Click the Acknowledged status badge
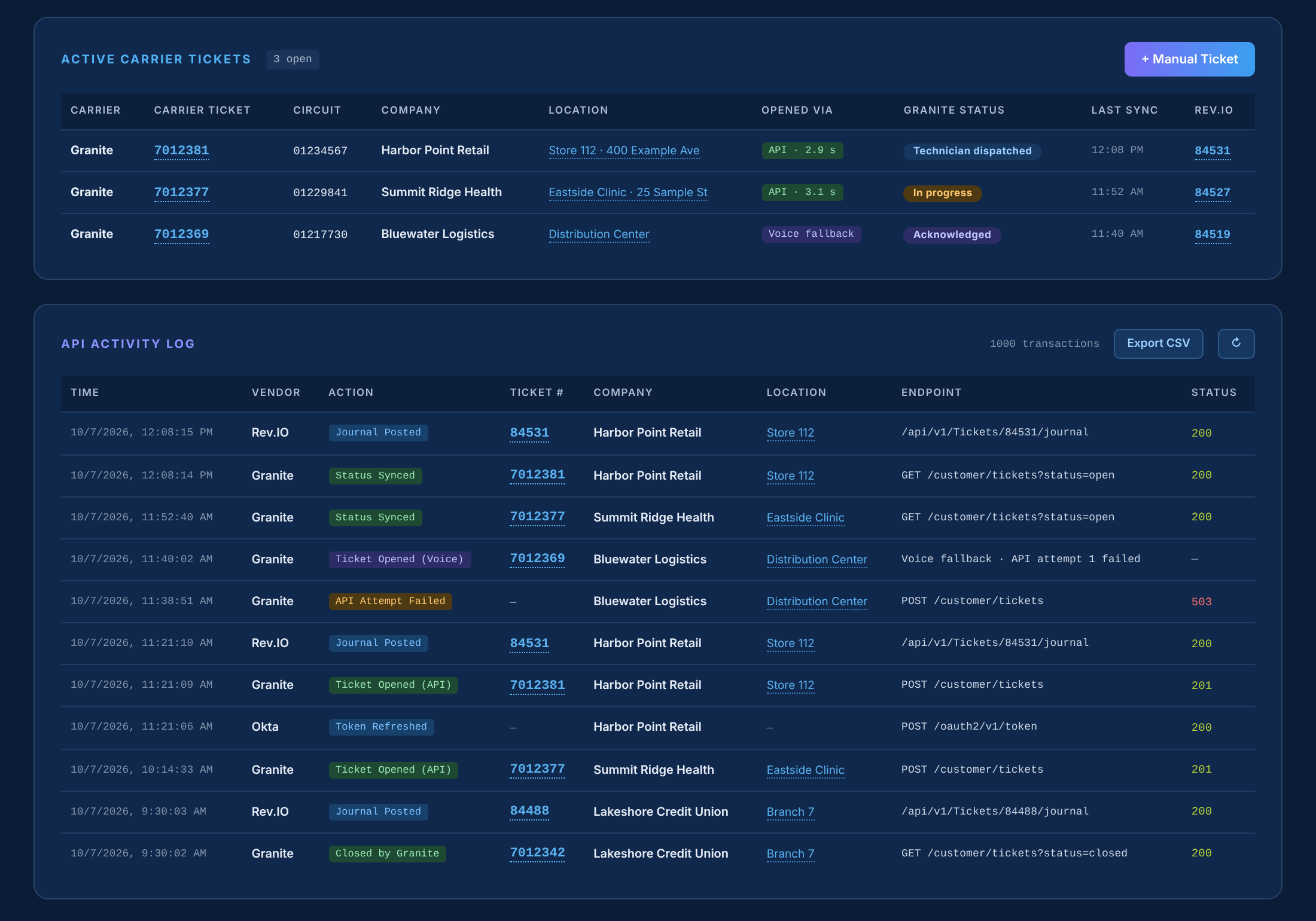Screen dimensions: 1316x921 coord(952,234)
